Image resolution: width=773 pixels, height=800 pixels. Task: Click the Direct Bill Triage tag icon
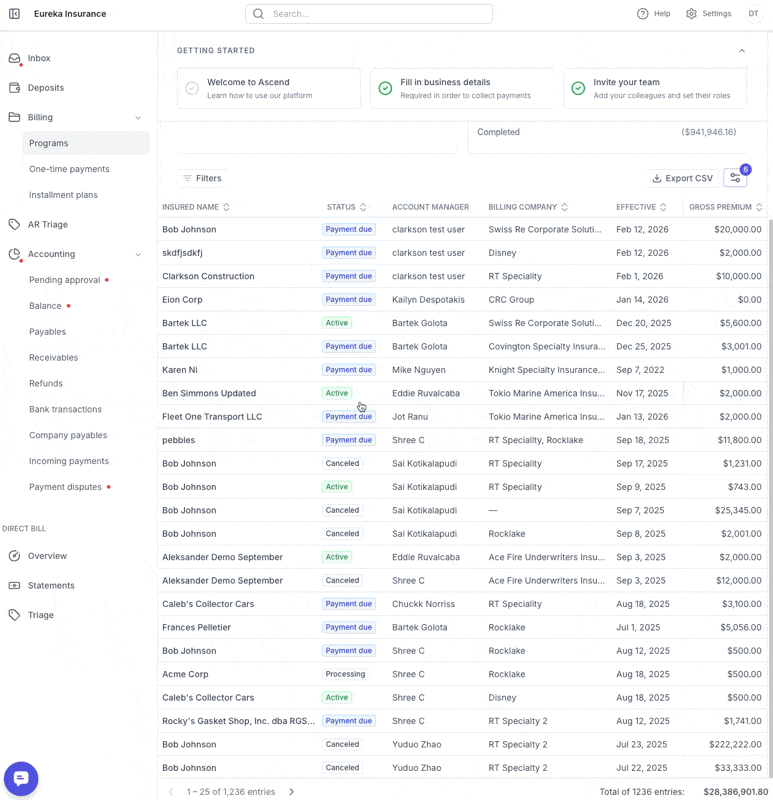coord(15,615)
